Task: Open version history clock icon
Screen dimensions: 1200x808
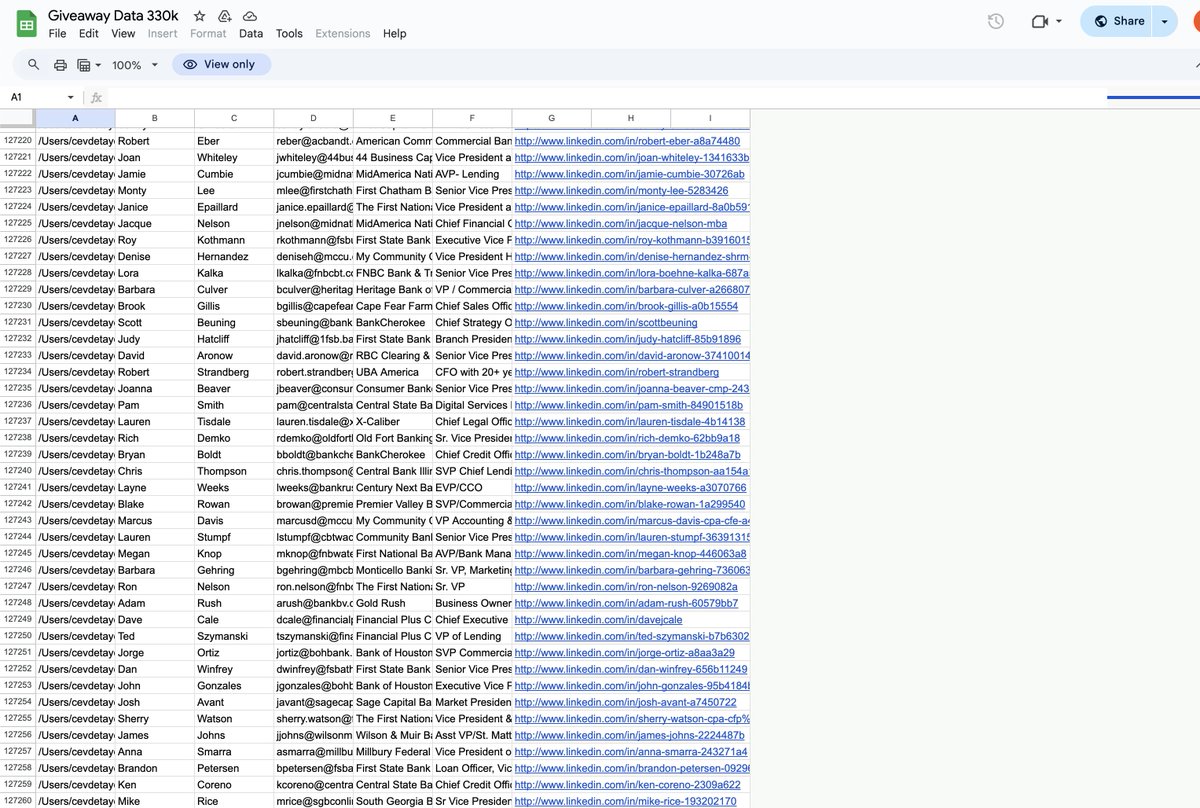Action: 995,21
